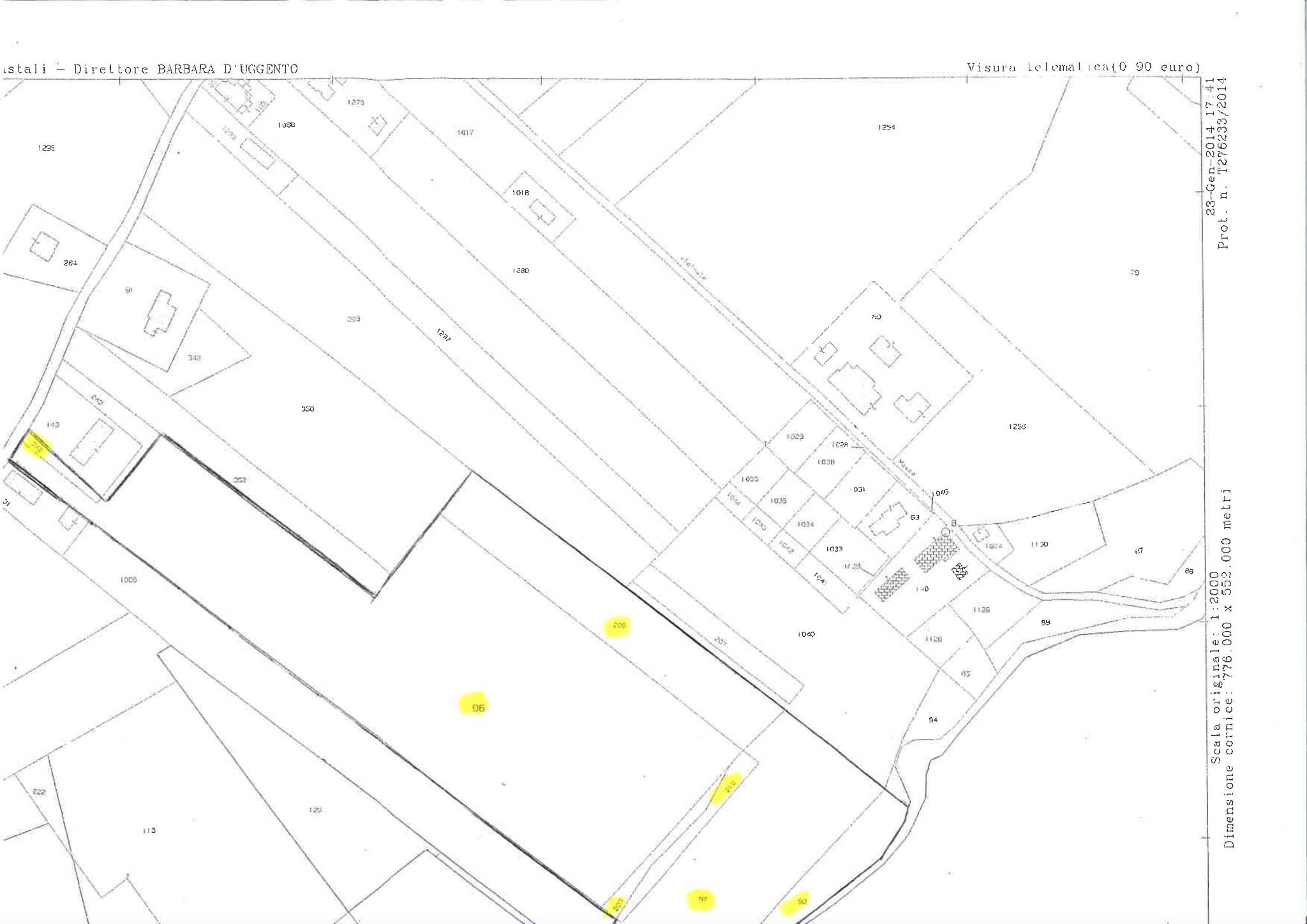Select the highlighted parcel 97 label
Screen dimensions: 1307x924
pyautogui.click(x=702, y=899)
